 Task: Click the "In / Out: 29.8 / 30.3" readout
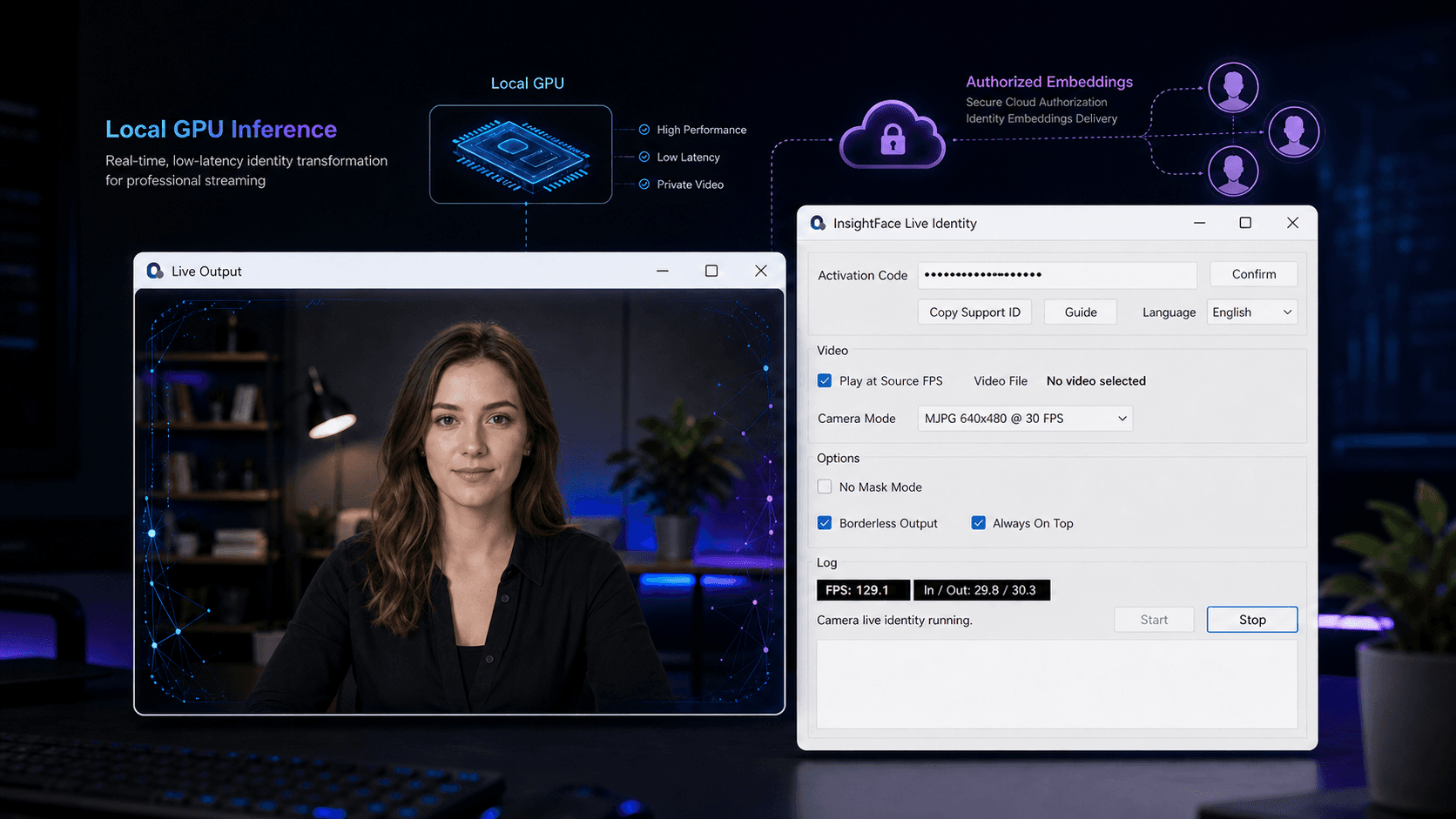pos(981,590)
